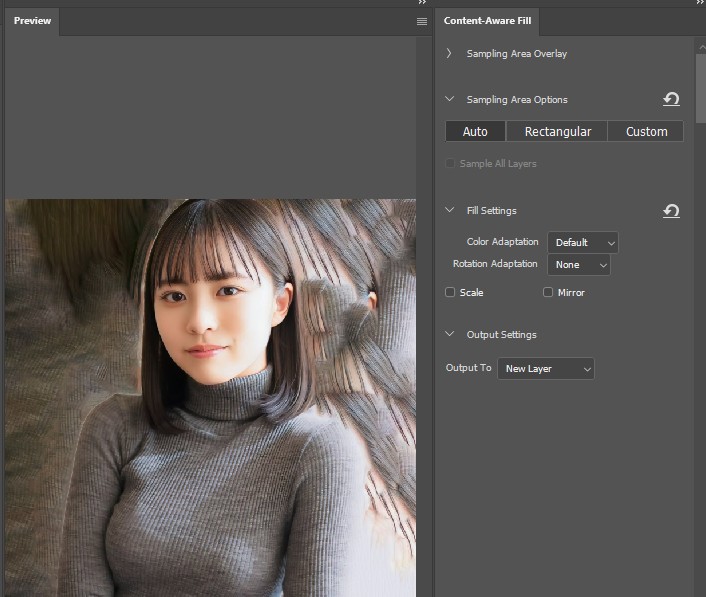Collapse the Output Settings section
This screenshot has width=706, height=597.
tap(449, 334)
